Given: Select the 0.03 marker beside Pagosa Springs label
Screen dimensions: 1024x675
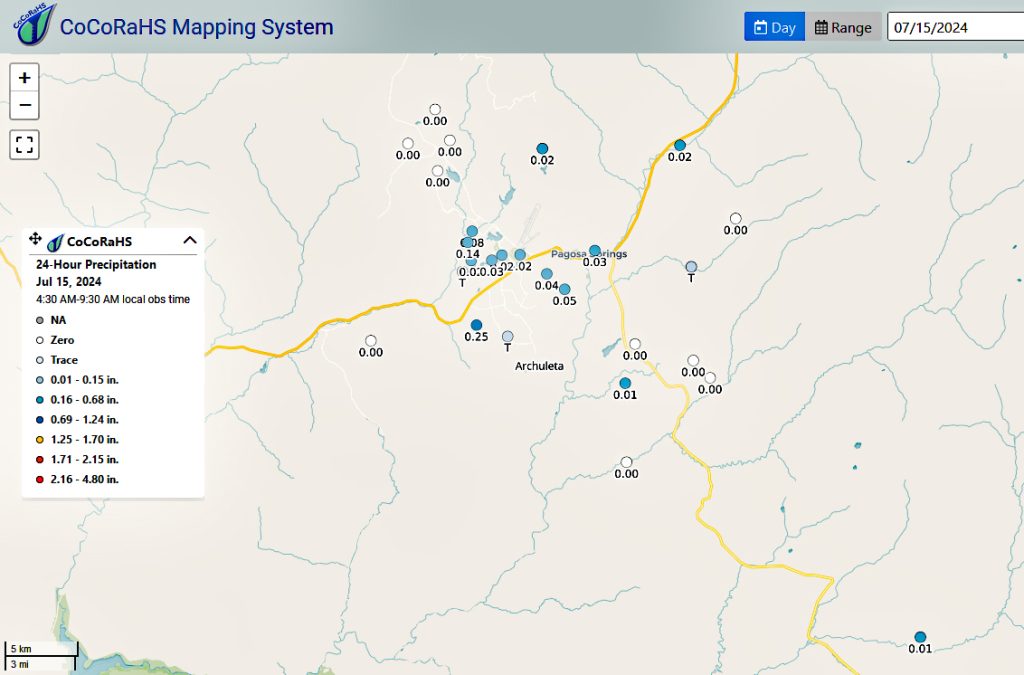Looking at the screenshot, I should click(x=594, y=251).
